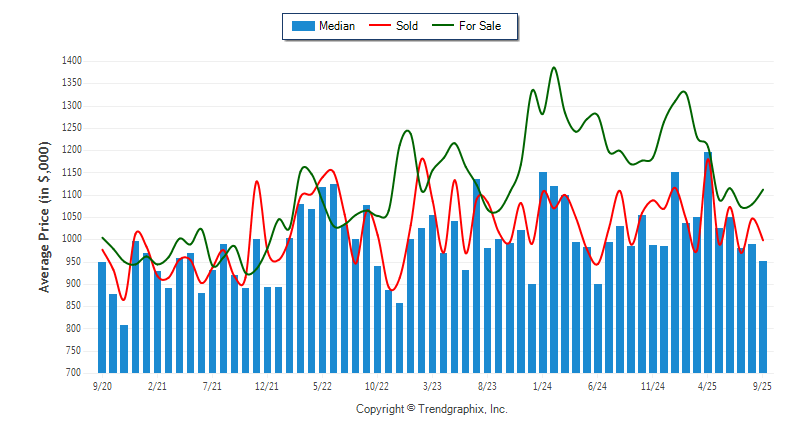Click the 6/24 x-axis date label
The width and height of the screenshot is (800, 434).
tap(598, 385)
